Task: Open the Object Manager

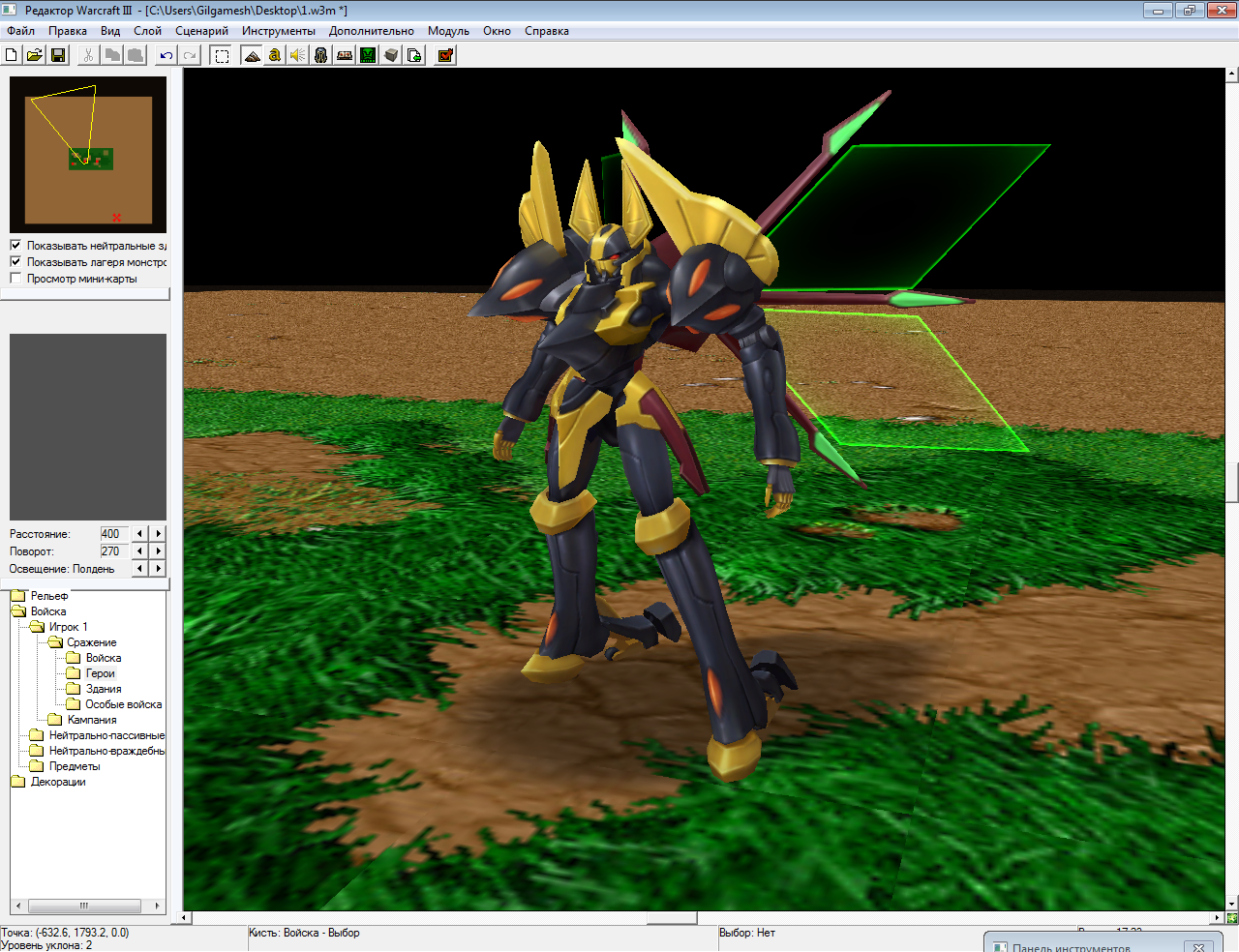Action: (x=391, y=55)
